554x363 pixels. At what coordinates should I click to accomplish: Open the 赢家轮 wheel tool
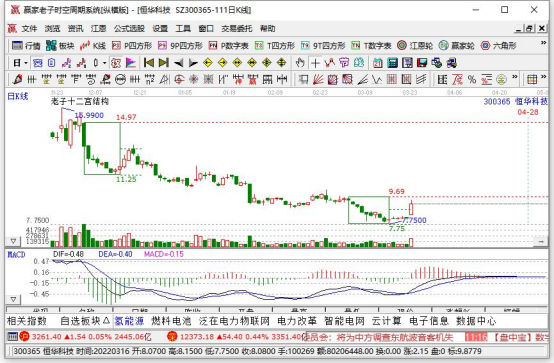pyautogui.click(x=456, y=46)
